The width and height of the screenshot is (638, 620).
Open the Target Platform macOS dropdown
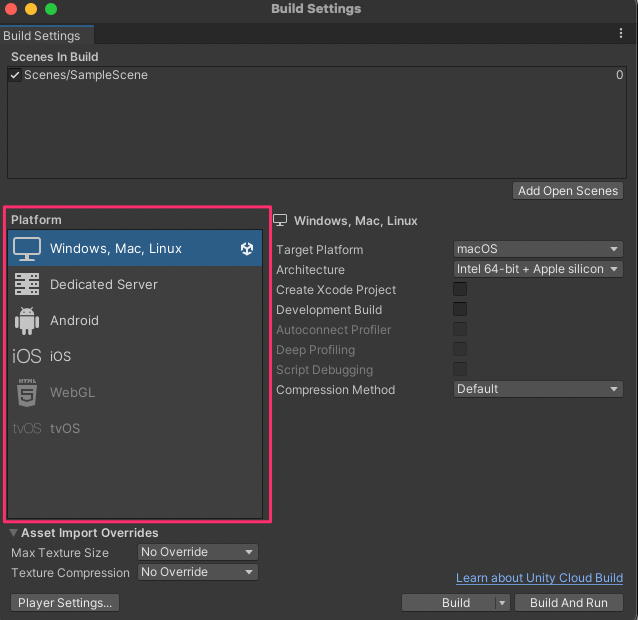pyautogui.click(x=538, y=249)
